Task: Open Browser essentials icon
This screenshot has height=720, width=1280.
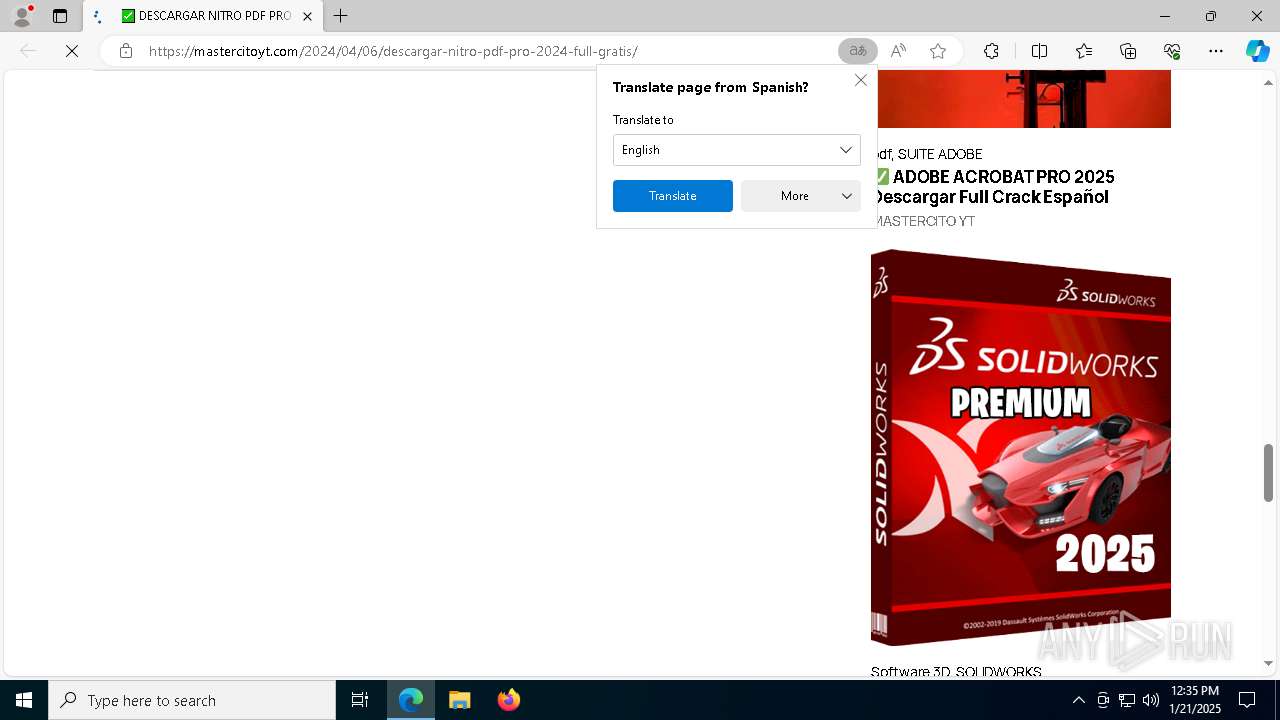Action: 1172,51
